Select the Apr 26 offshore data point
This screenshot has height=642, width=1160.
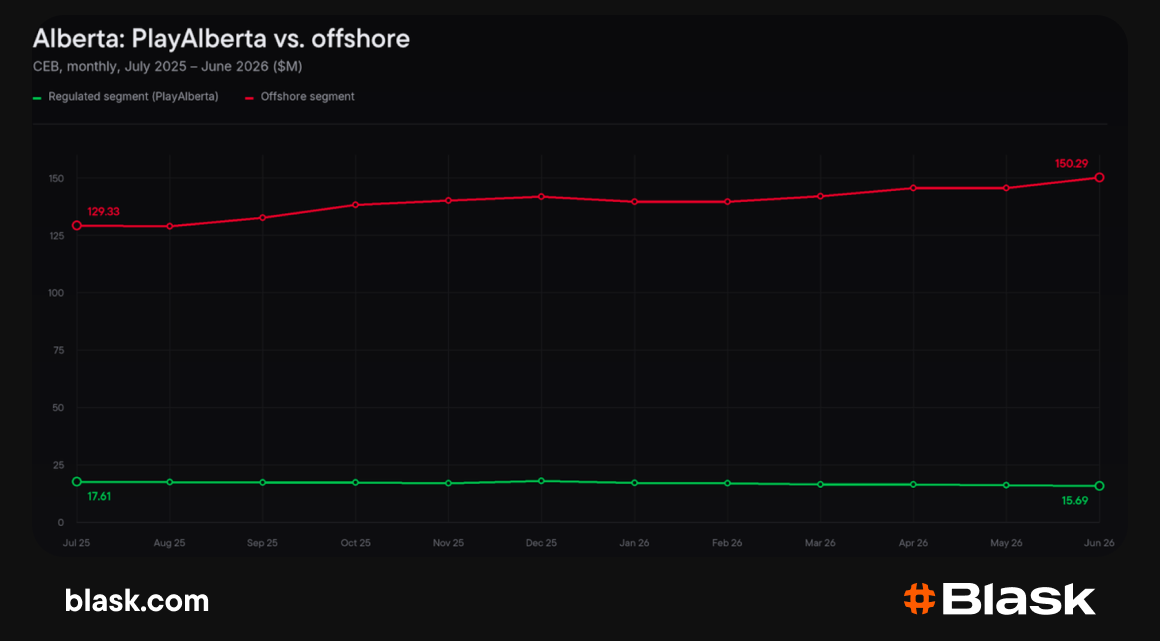coord(913,188)
